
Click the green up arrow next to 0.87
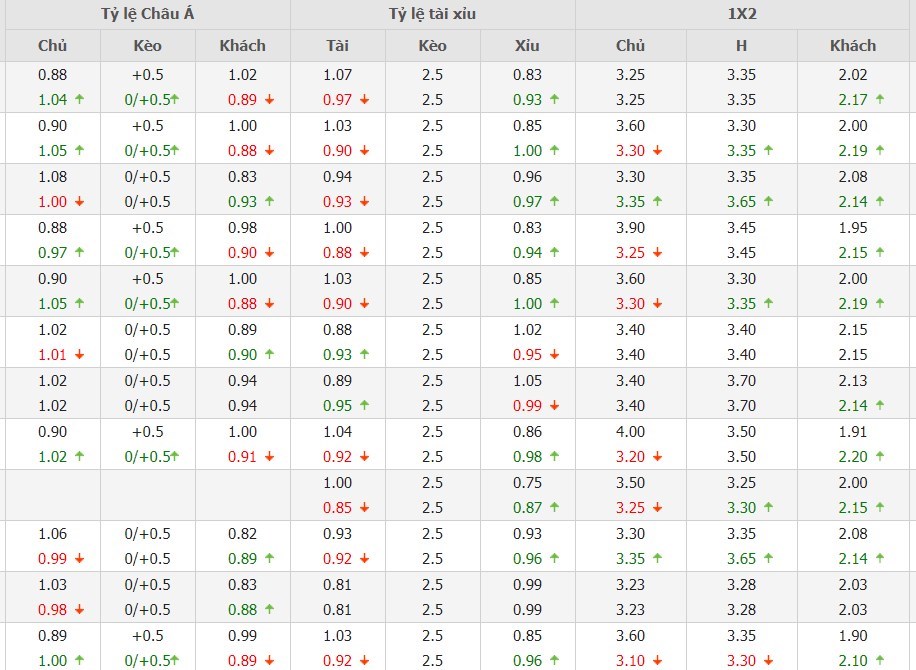pyautogui.click(x=554, y=508)
